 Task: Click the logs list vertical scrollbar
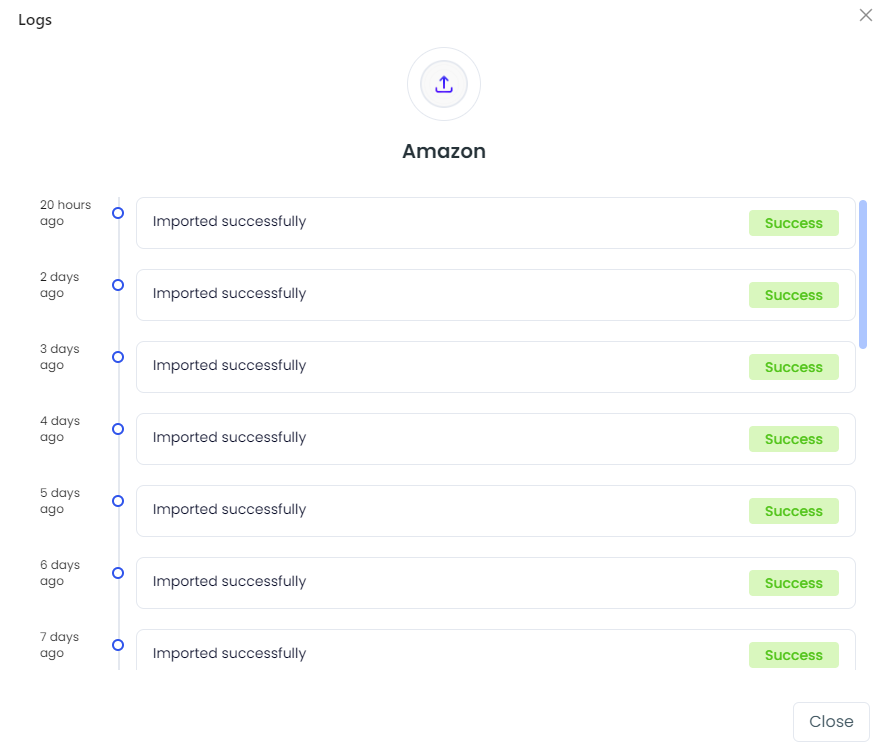click(x=863, y=274)
